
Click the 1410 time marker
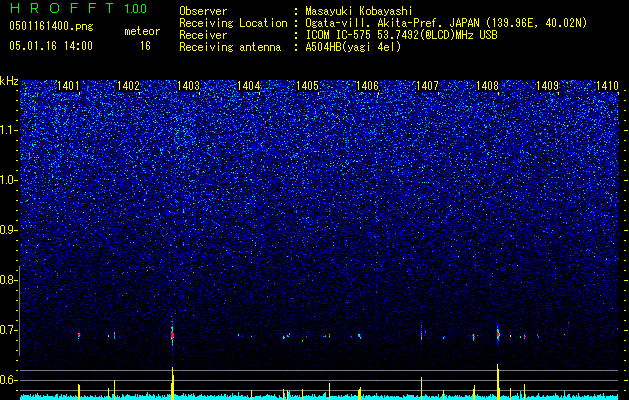point(607,86)
